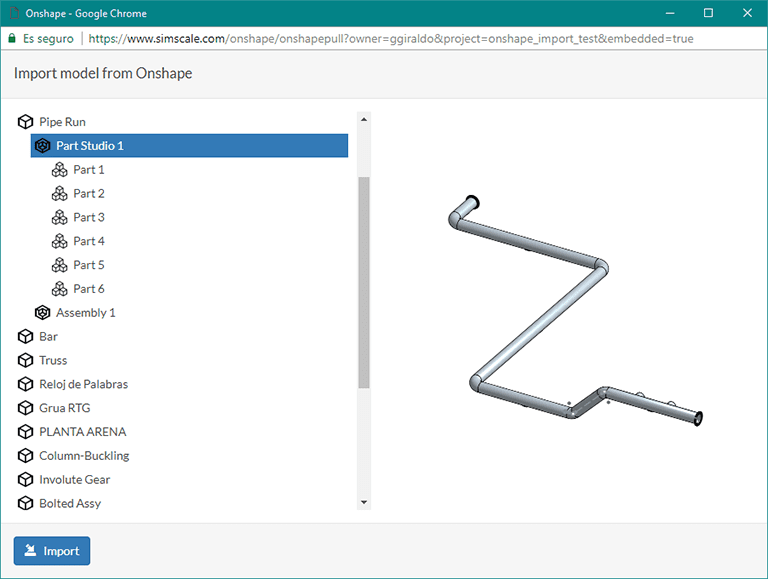The width and height of the screenshot is (768, 579).
Task: Click the Part 6 cubes icon
Action: pos(60,289)
